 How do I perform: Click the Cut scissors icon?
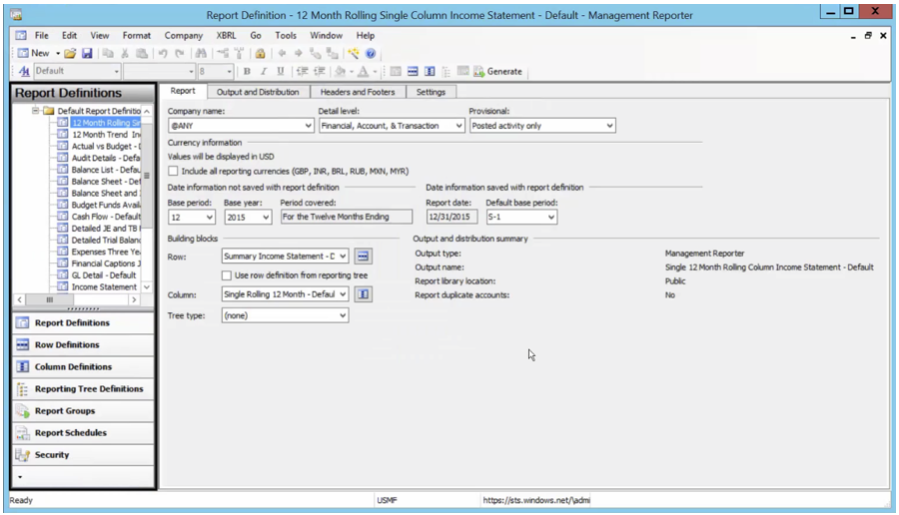pos(124,53)
